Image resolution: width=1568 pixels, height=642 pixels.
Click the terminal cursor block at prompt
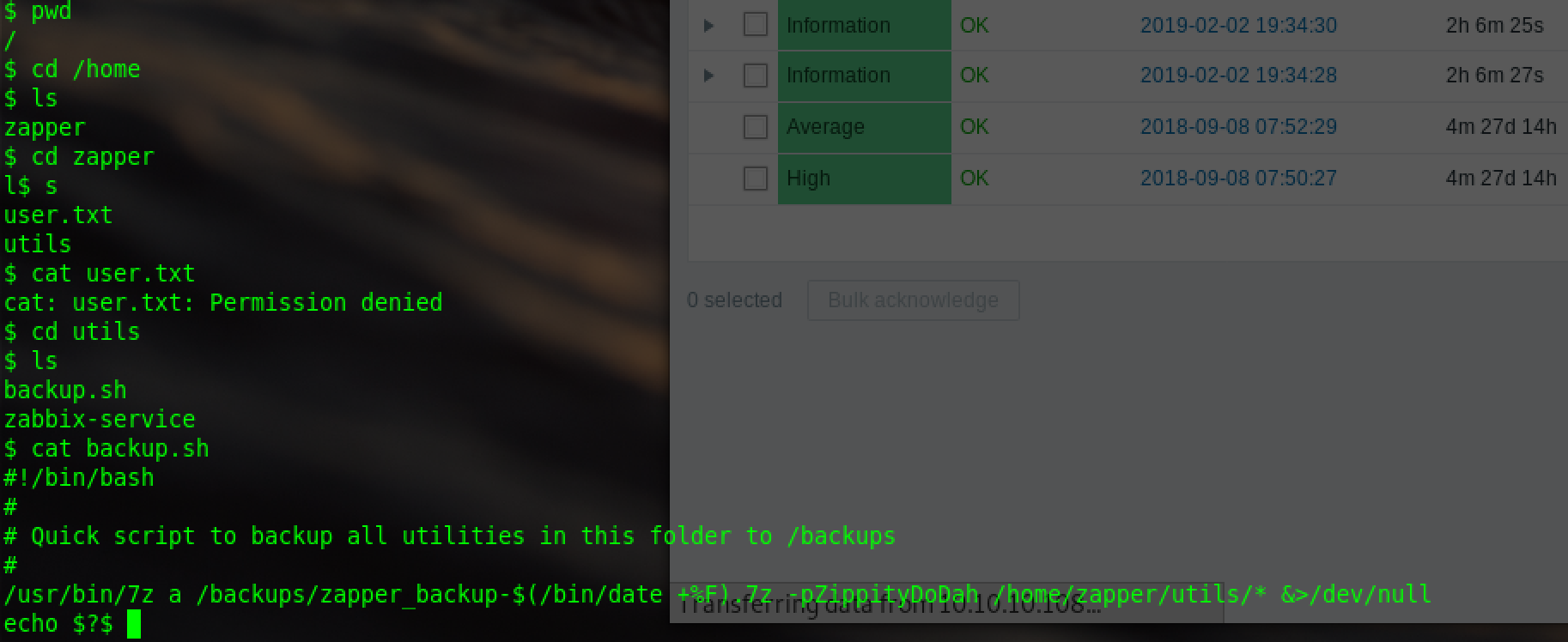pos(134,624)
